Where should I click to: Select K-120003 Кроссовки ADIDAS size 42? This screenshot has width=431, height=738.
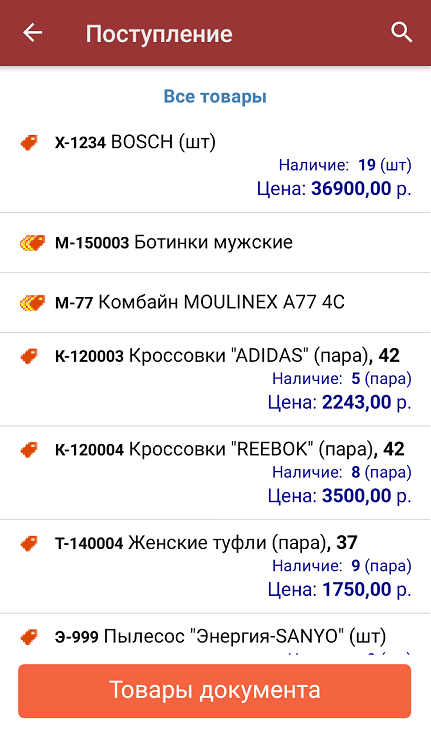click(215, 379)
